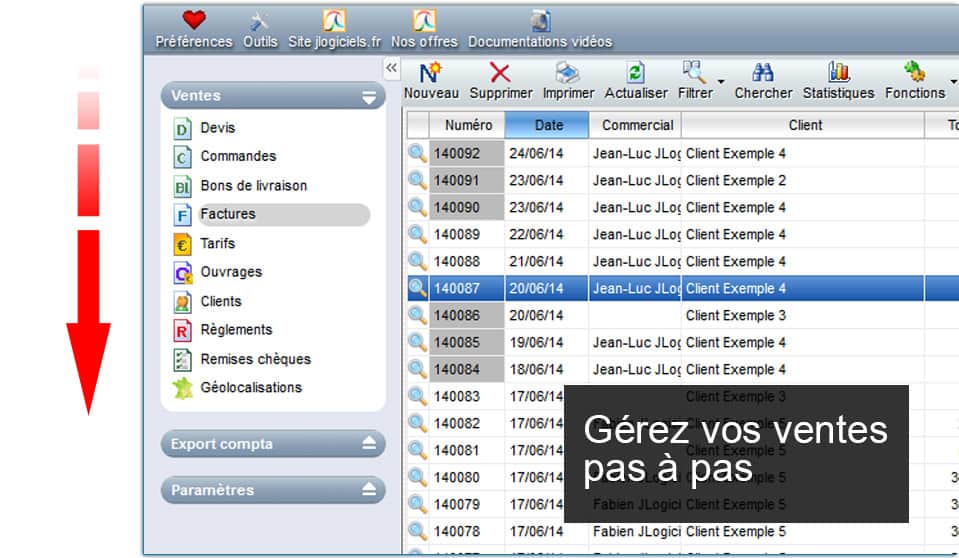
Task: Open the Chercher binoculars search tool
Action: coord(763,72)
